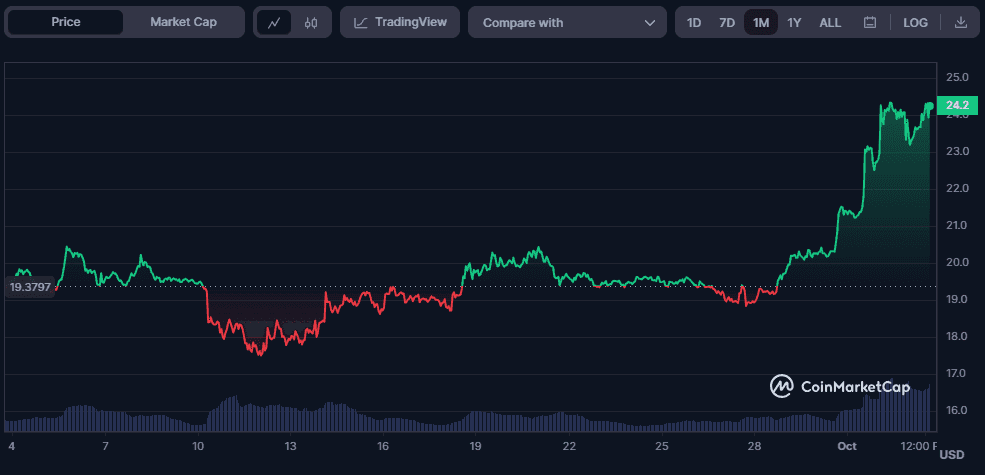985x475 pixels.
Task: Toggle LOG scale for chart
Action: click(x=915, y=22)
